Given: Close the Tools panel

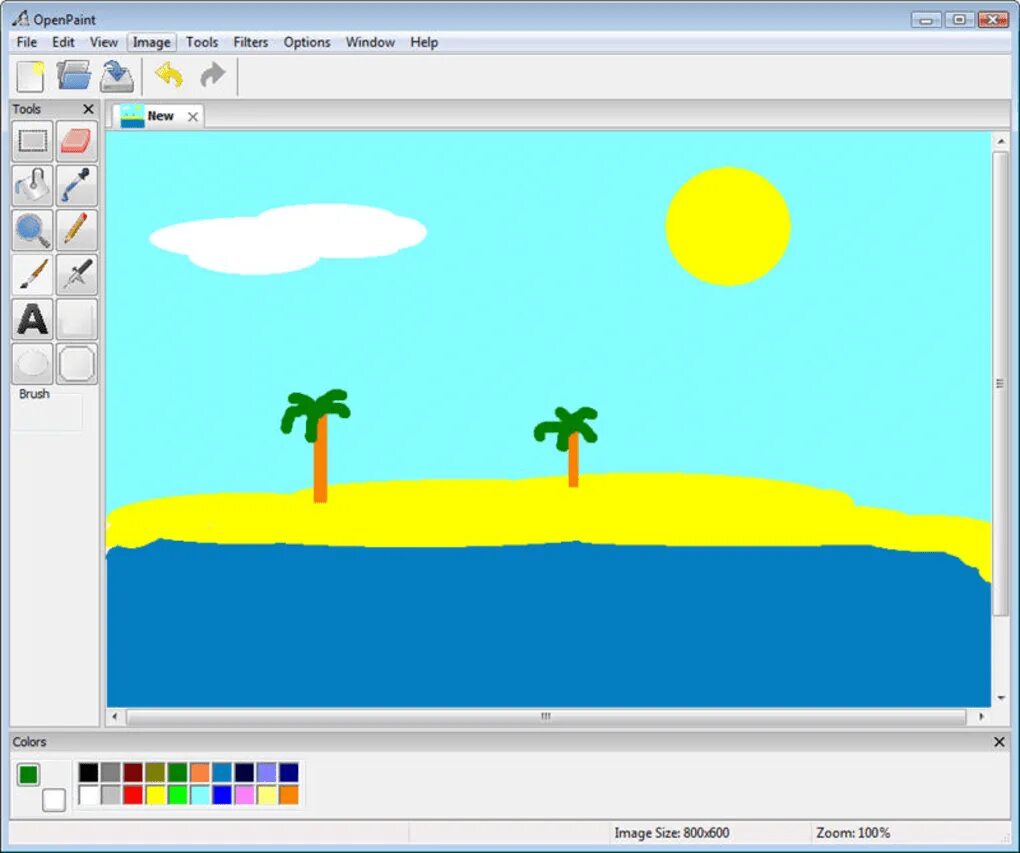Looking at the screenshot, I should pos(88,109).
